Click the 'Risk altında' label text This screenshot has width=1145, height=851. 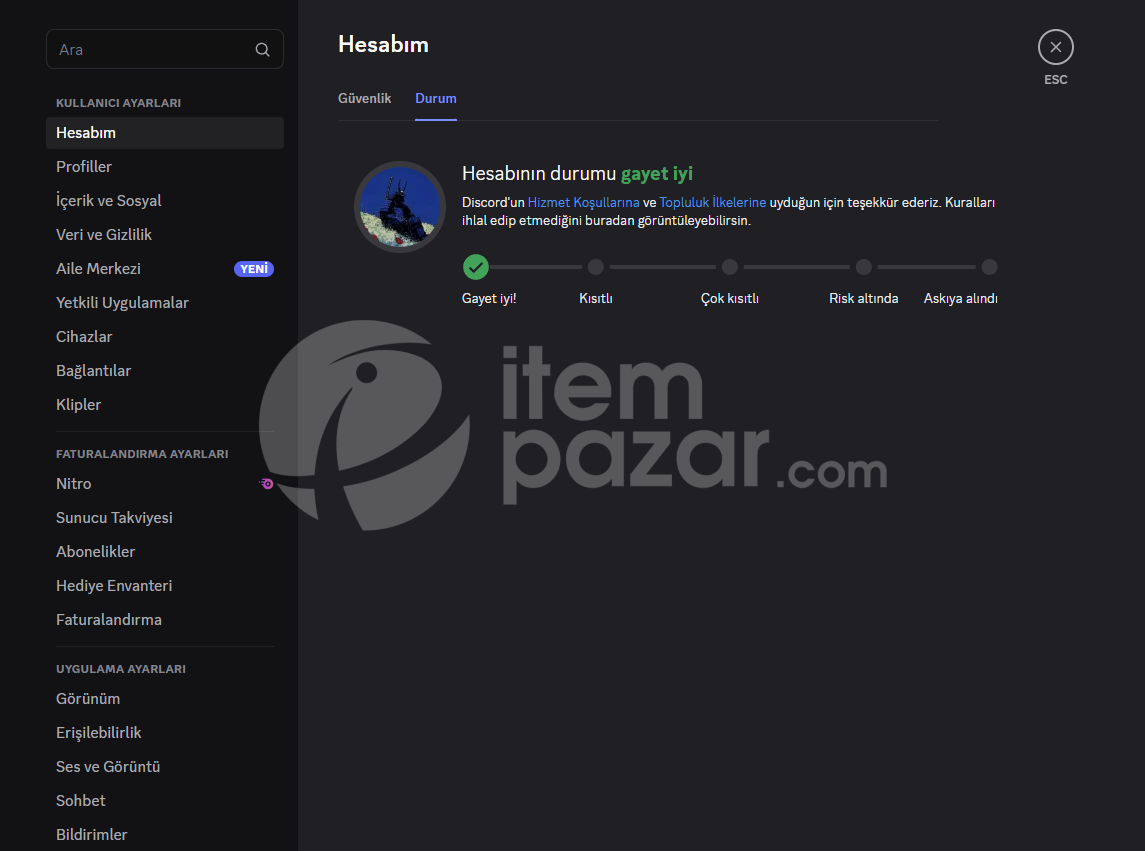click(864, 298)
